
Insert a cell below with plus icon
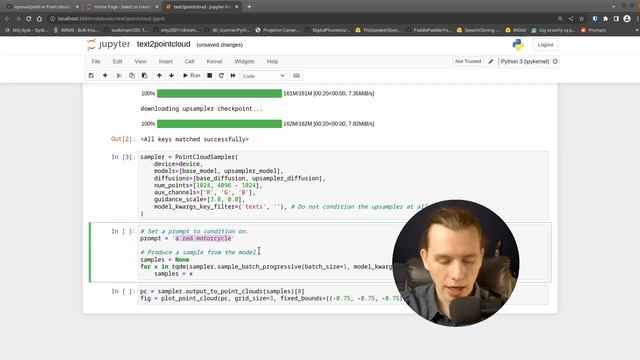(x=105, y=76)
